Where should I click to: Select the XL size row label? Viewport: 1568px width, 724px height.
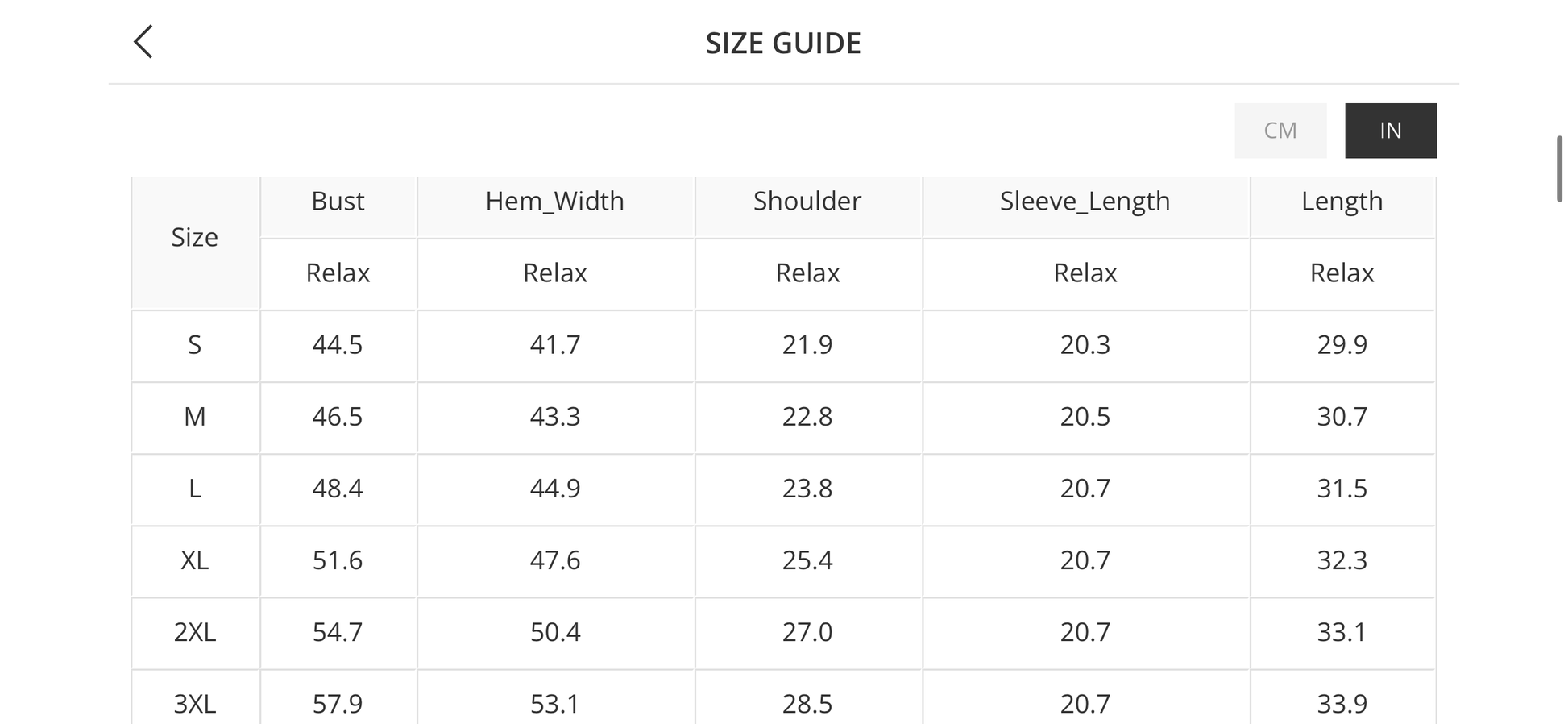coord(194,560)
